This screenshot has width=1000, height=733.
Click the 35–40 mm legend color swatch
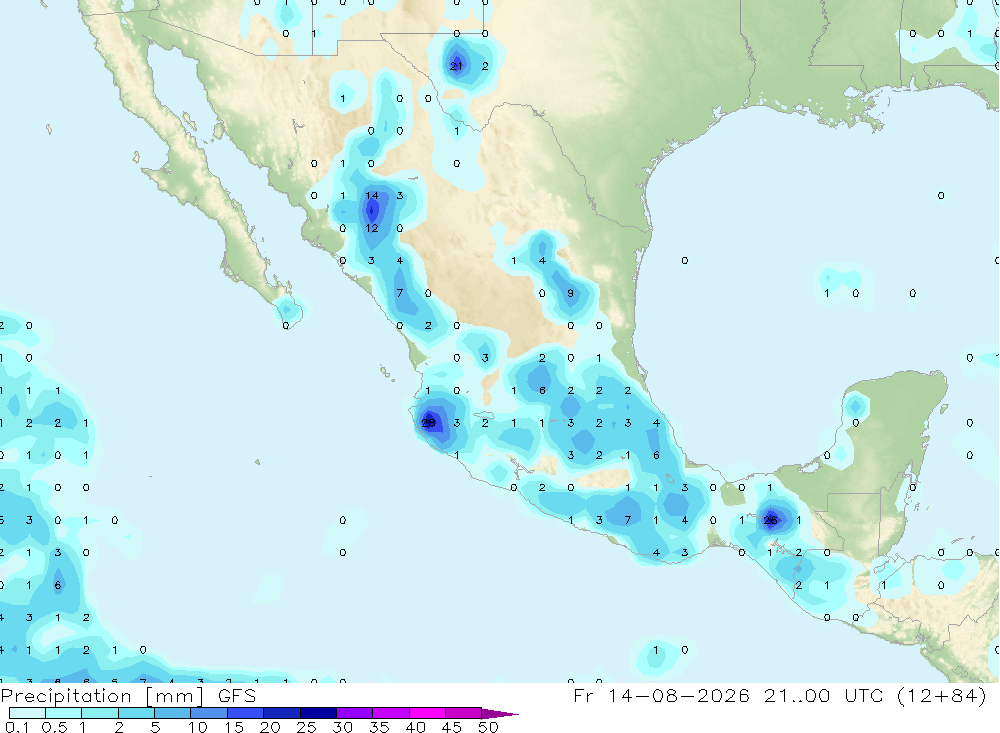point(391,713)
